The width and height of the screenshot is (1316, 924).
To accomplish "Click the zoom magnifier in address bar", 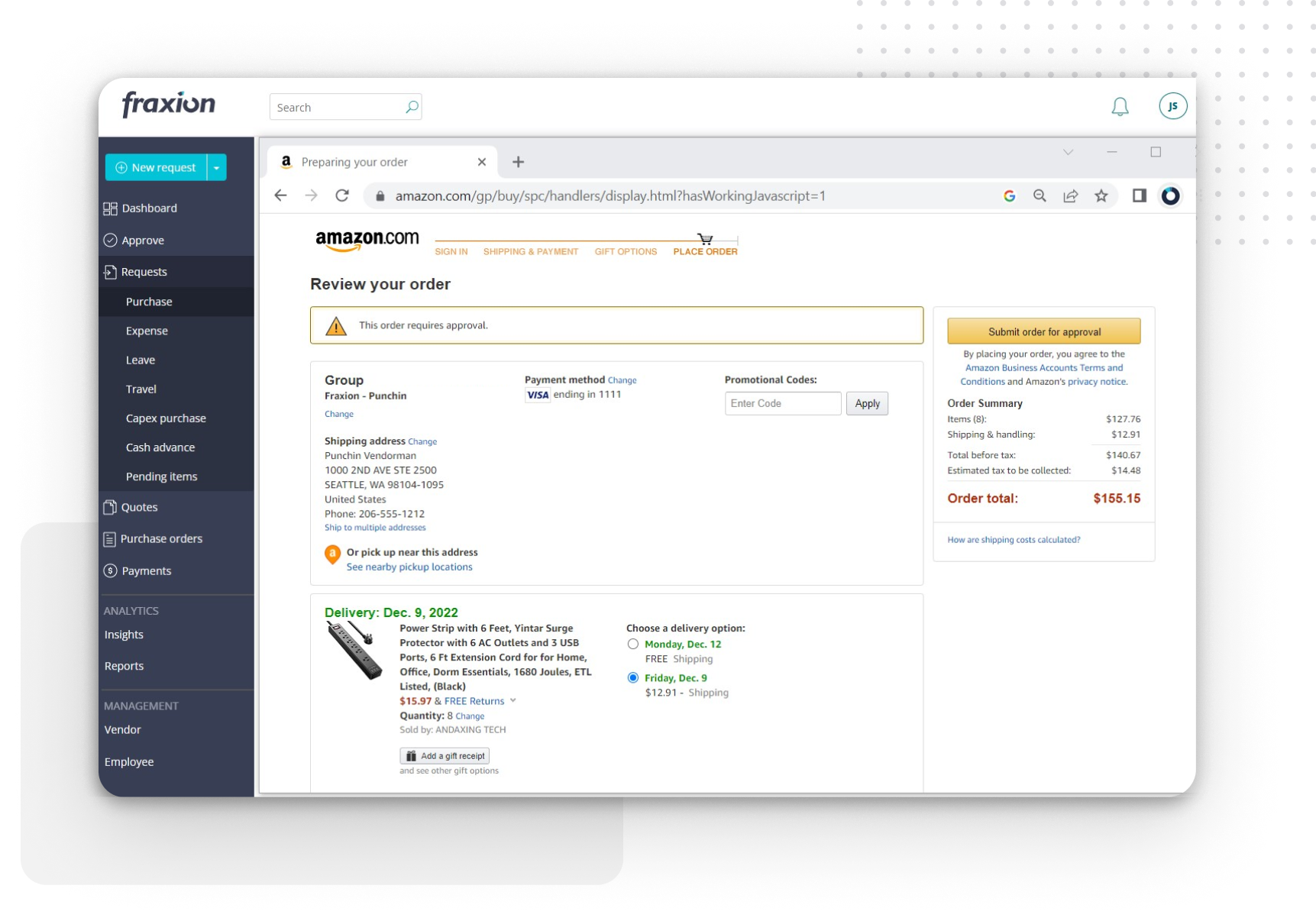I will click(1040, 196).
